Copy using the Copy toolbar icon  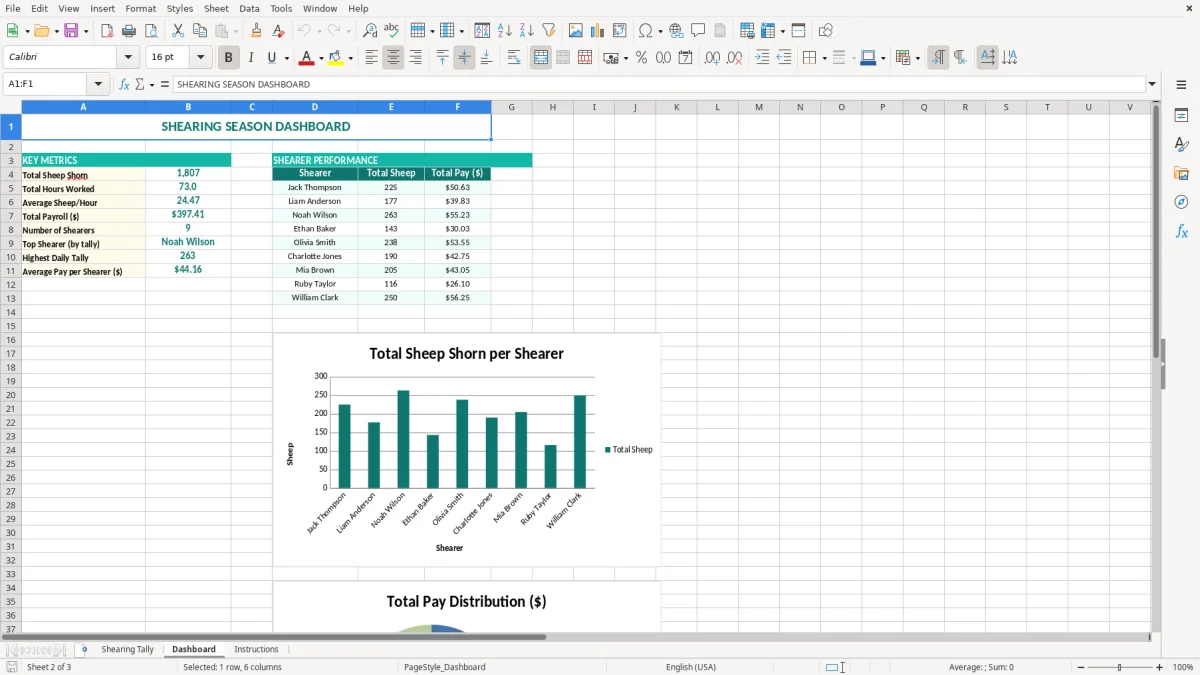(x=199, y=31)
